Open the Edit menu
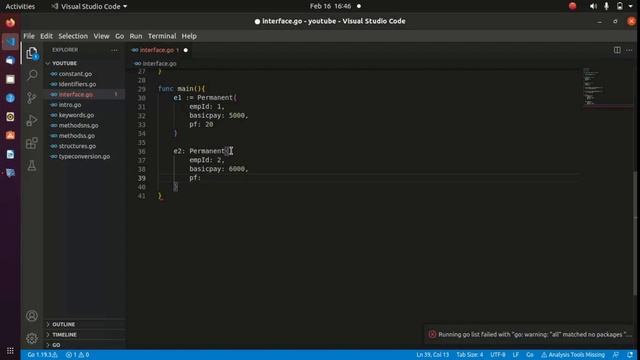Screen dimensions: 640x360 46,36
